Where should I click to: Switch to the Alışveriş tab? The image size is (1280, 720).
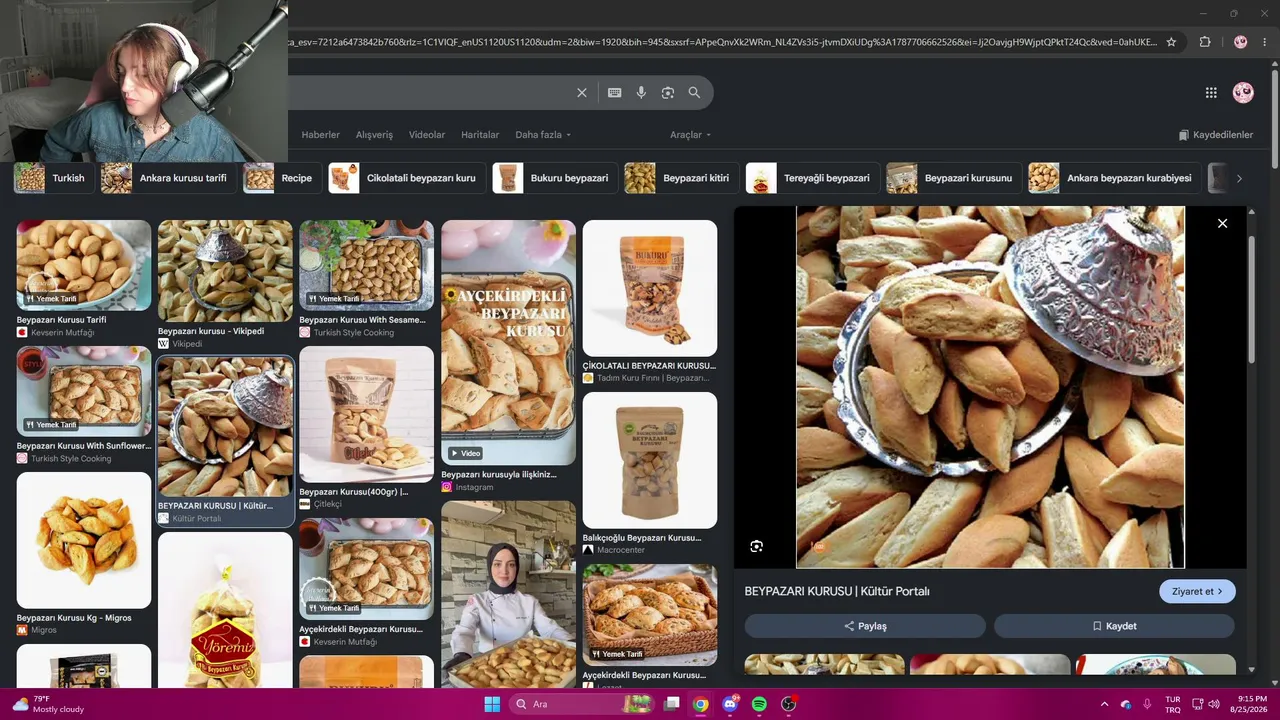click(375, 135)
